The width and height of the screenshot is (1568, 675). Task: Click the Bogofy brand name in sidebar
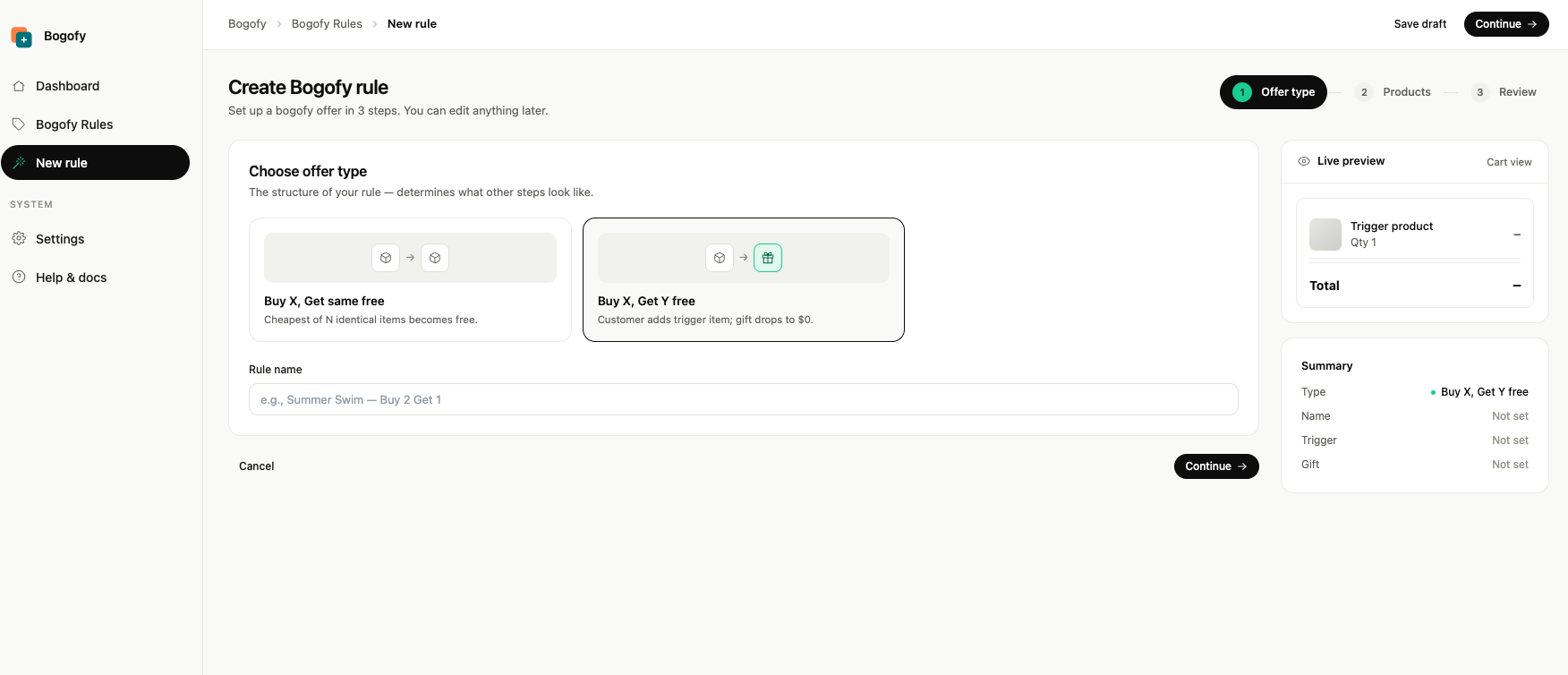(64, 36)
